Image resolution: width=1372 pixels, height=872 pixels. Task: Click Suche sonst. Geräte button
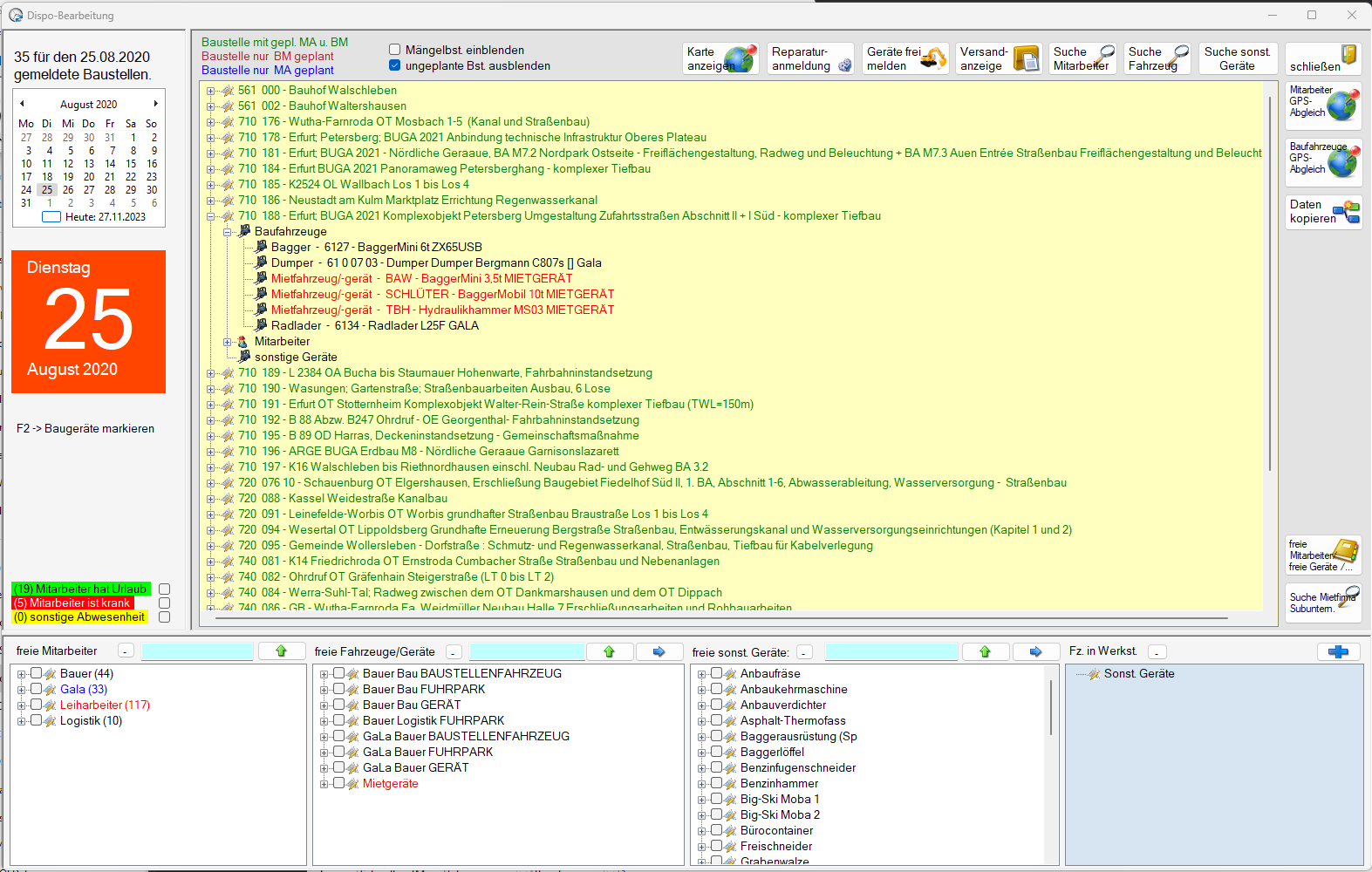click(x=1237, y=58)
